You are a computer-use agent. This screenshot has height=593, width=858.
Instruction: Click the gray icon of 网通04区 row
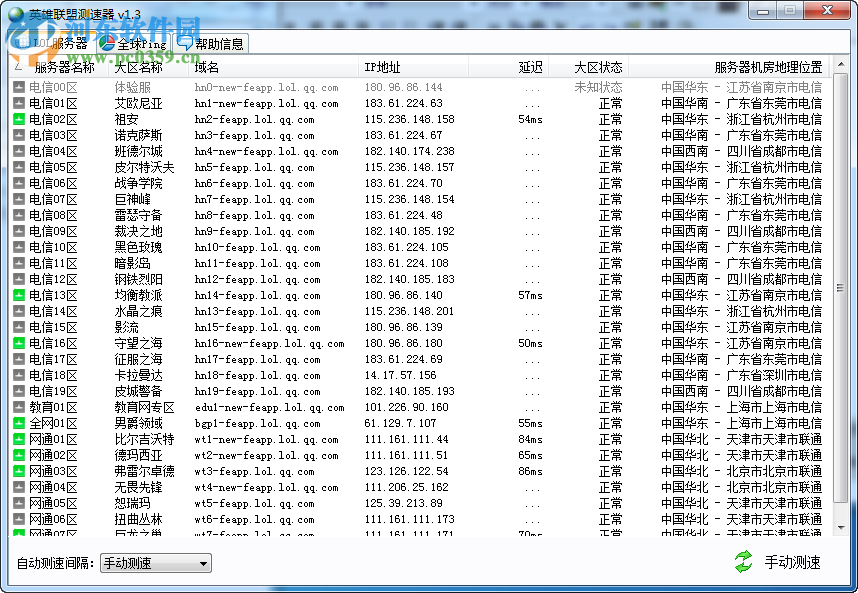[19, 487]
